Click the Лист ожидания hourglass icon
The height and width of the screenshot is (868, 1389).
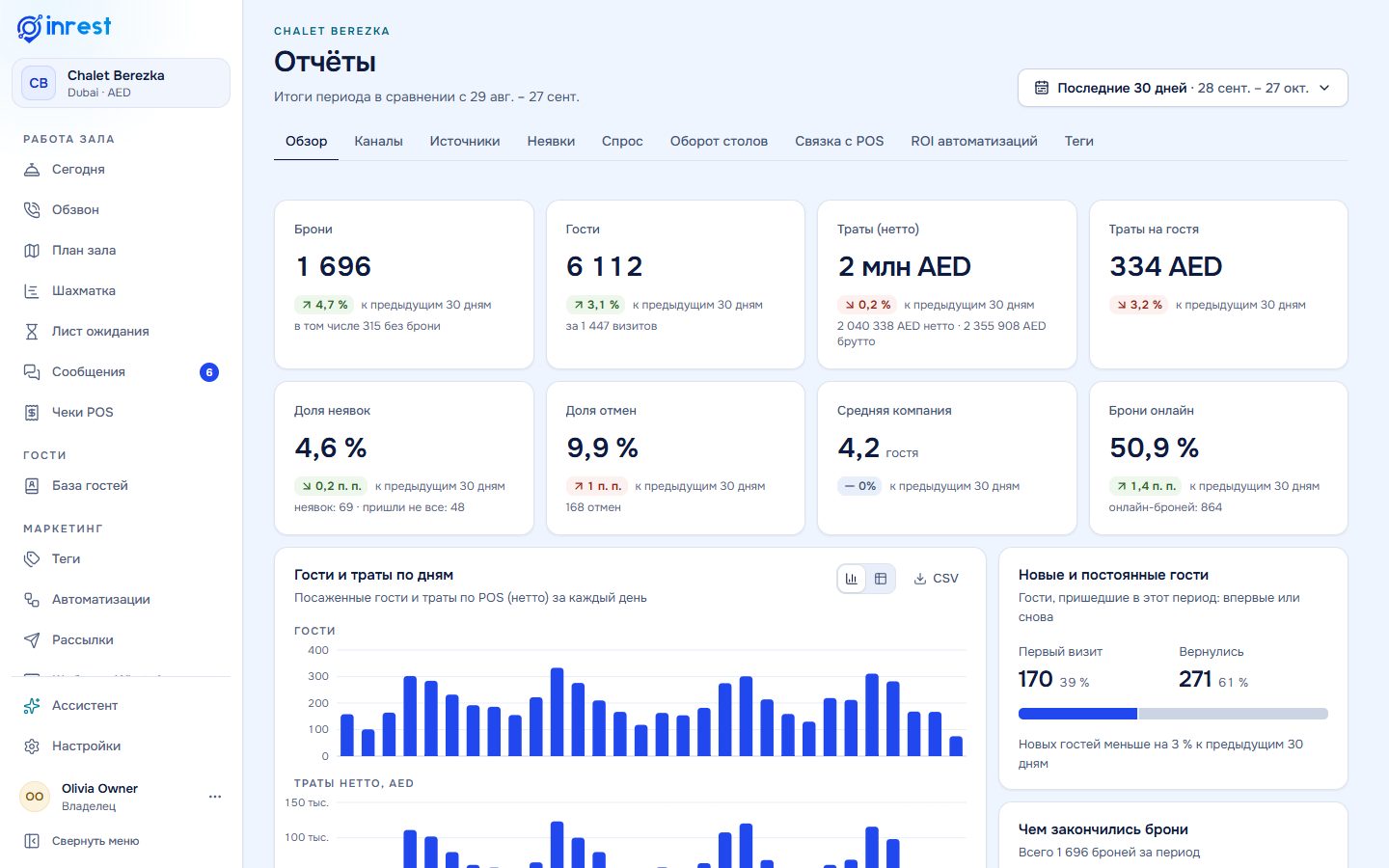[32, 332]
